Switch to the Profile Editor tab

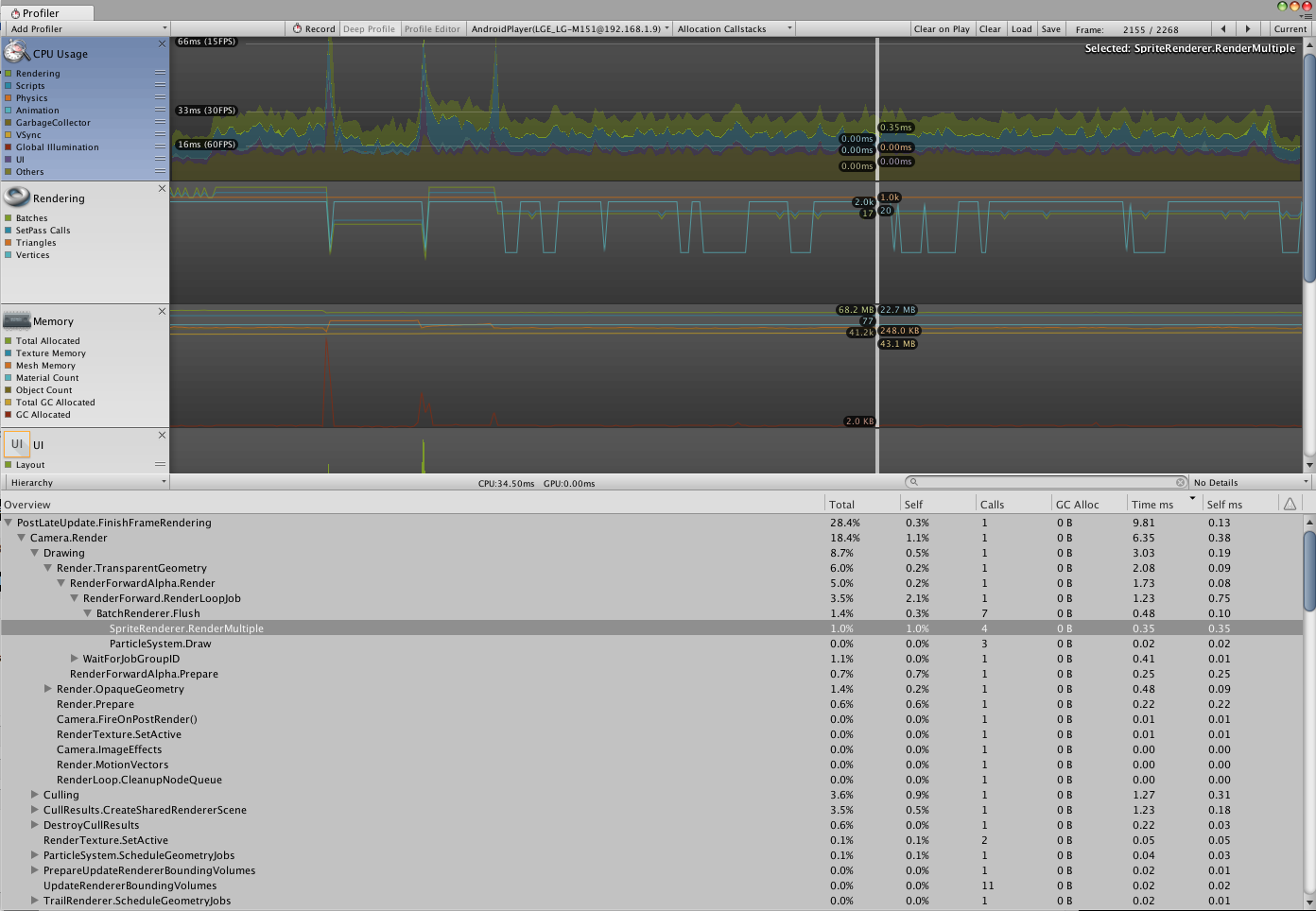(432, 28)
